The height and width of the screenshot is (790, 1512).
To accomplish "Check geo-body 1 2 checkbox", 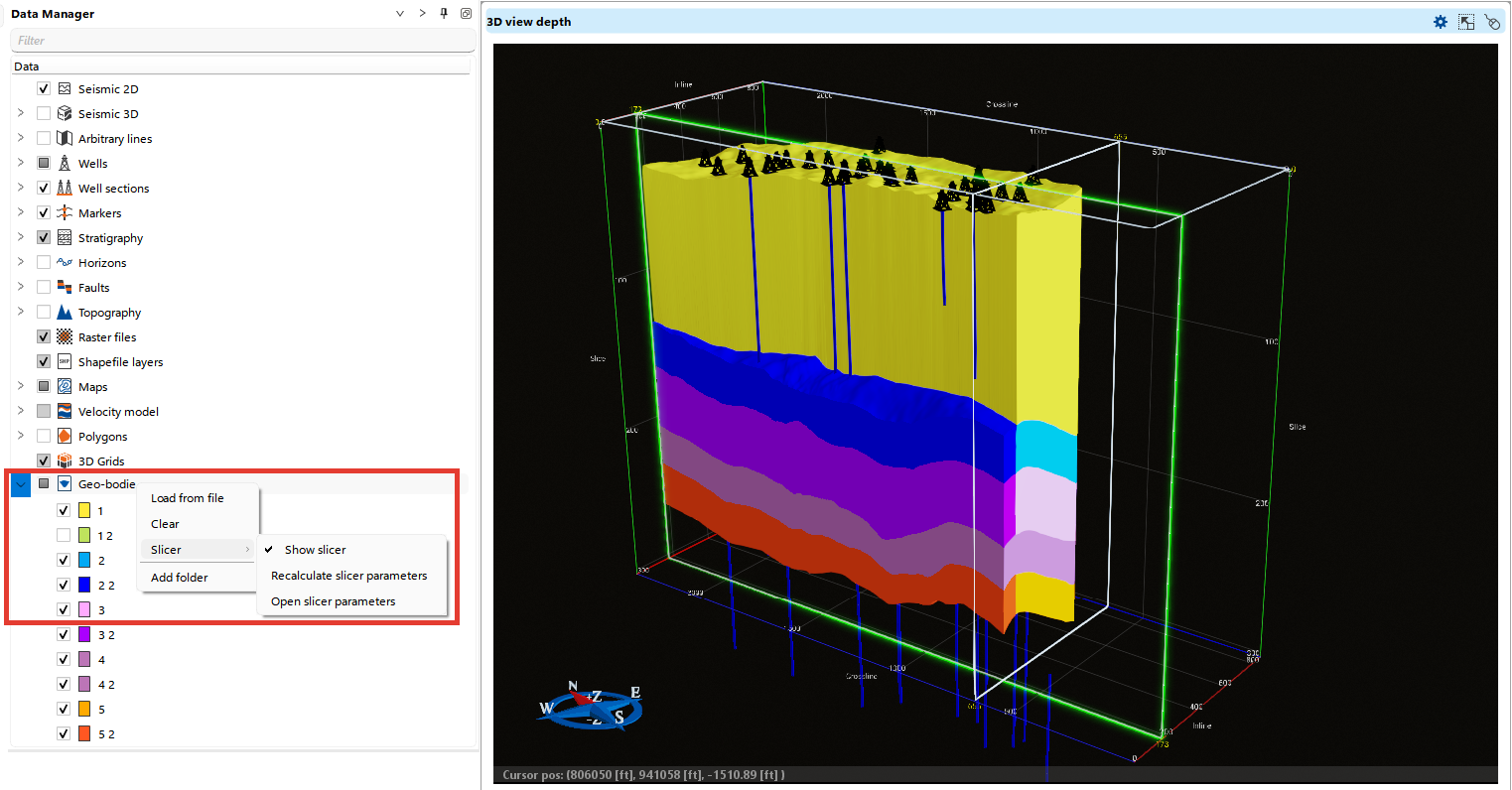I will pos(64,536).
